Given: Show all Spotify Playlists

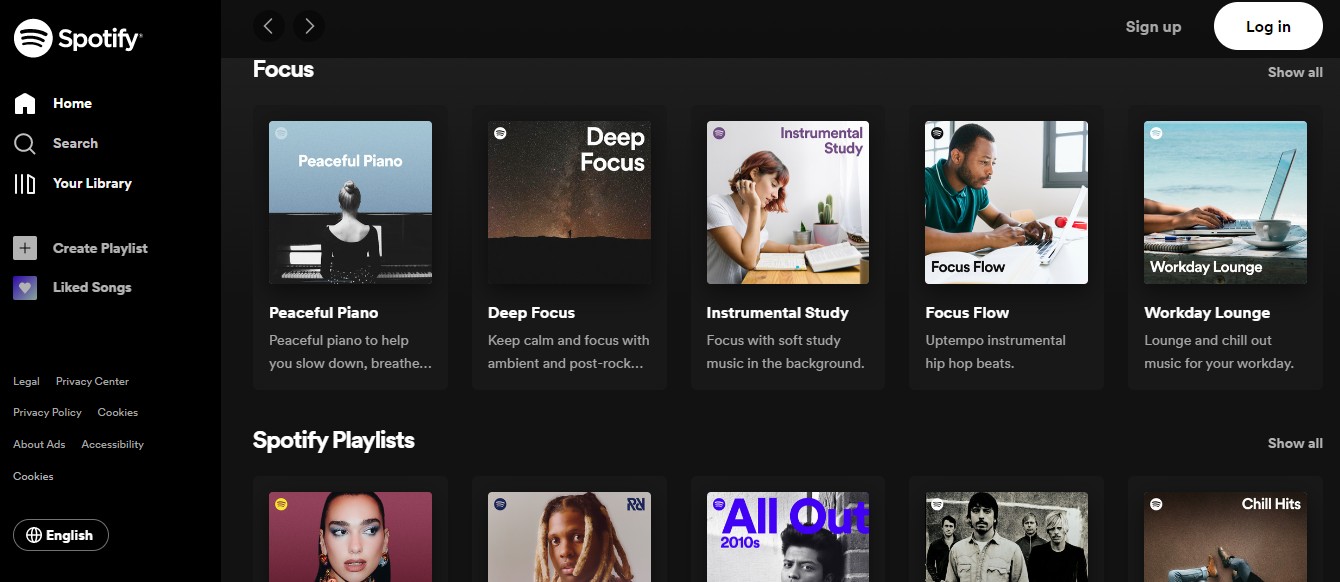Looking at the screenshot, I should point(1295,443).
